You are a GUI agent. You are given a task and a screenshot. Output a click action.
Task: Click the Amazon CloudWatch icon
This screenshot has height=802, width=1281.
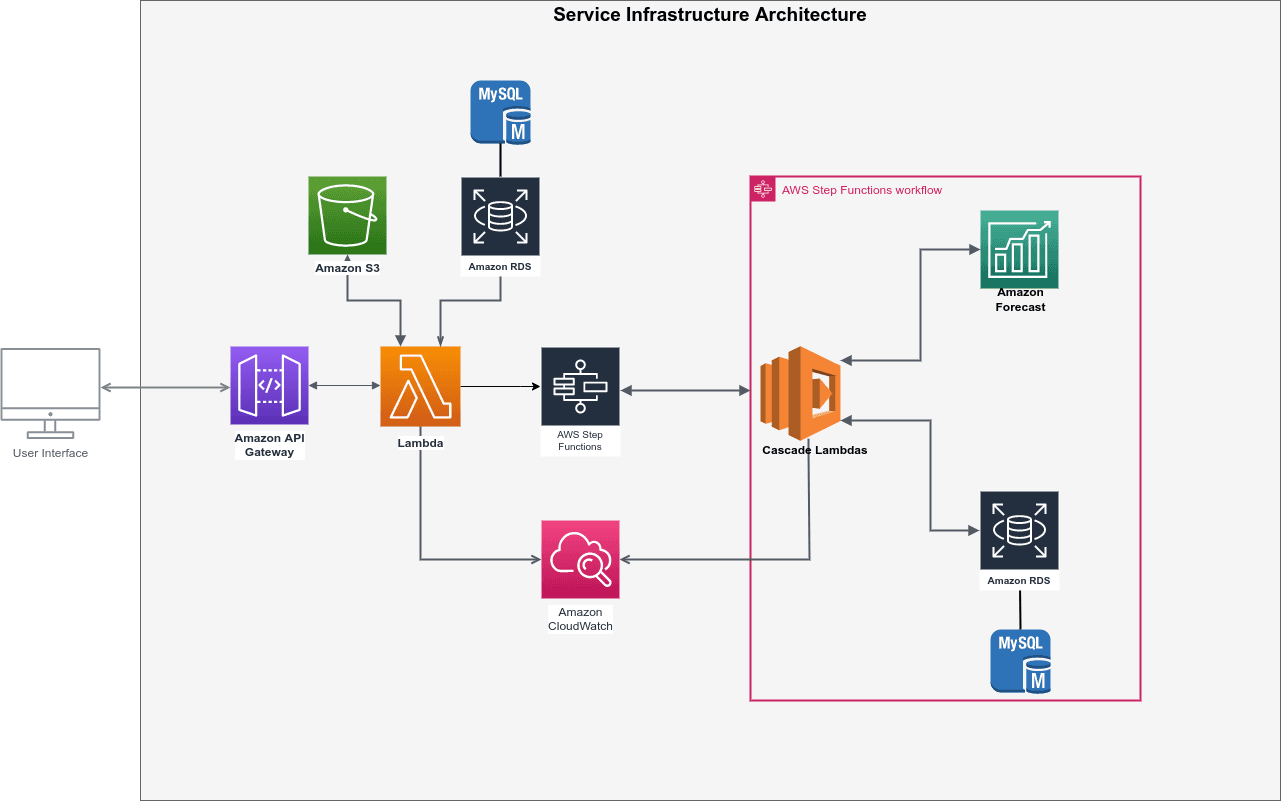point(580,559)
